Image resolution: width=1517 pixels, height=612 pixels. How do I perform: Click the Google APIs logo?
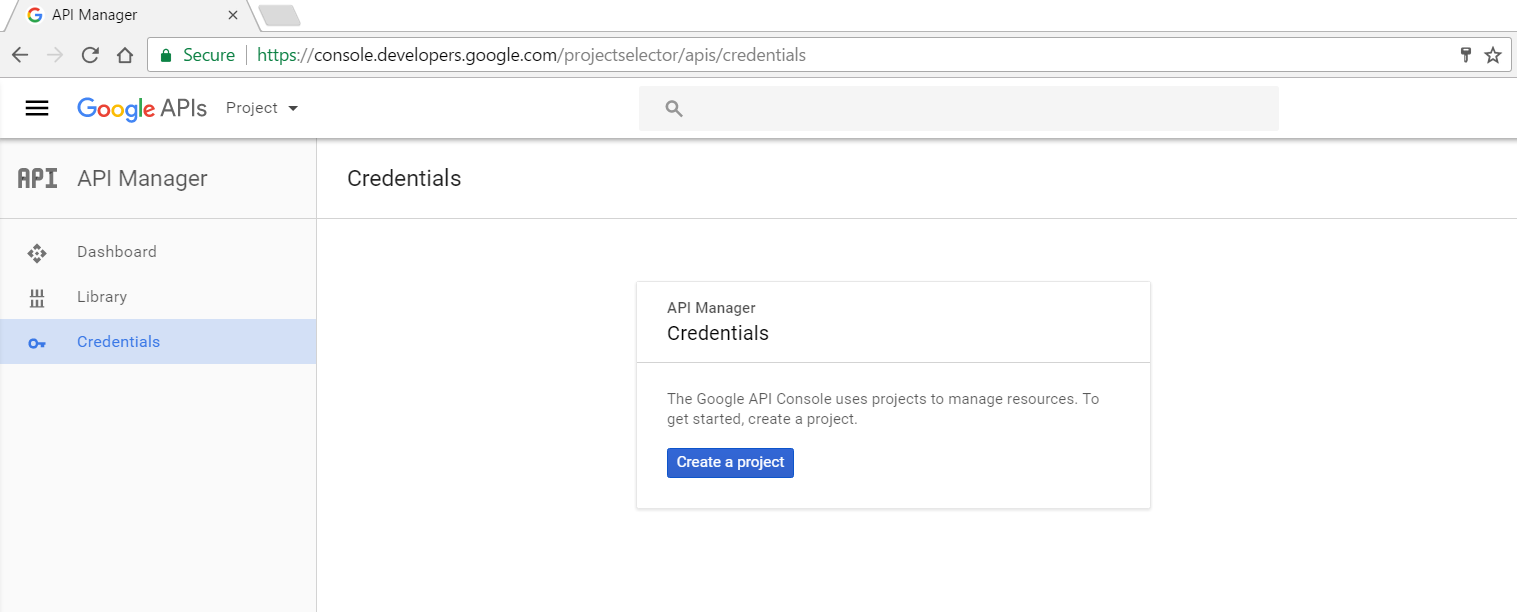click(x=142, y=108)
